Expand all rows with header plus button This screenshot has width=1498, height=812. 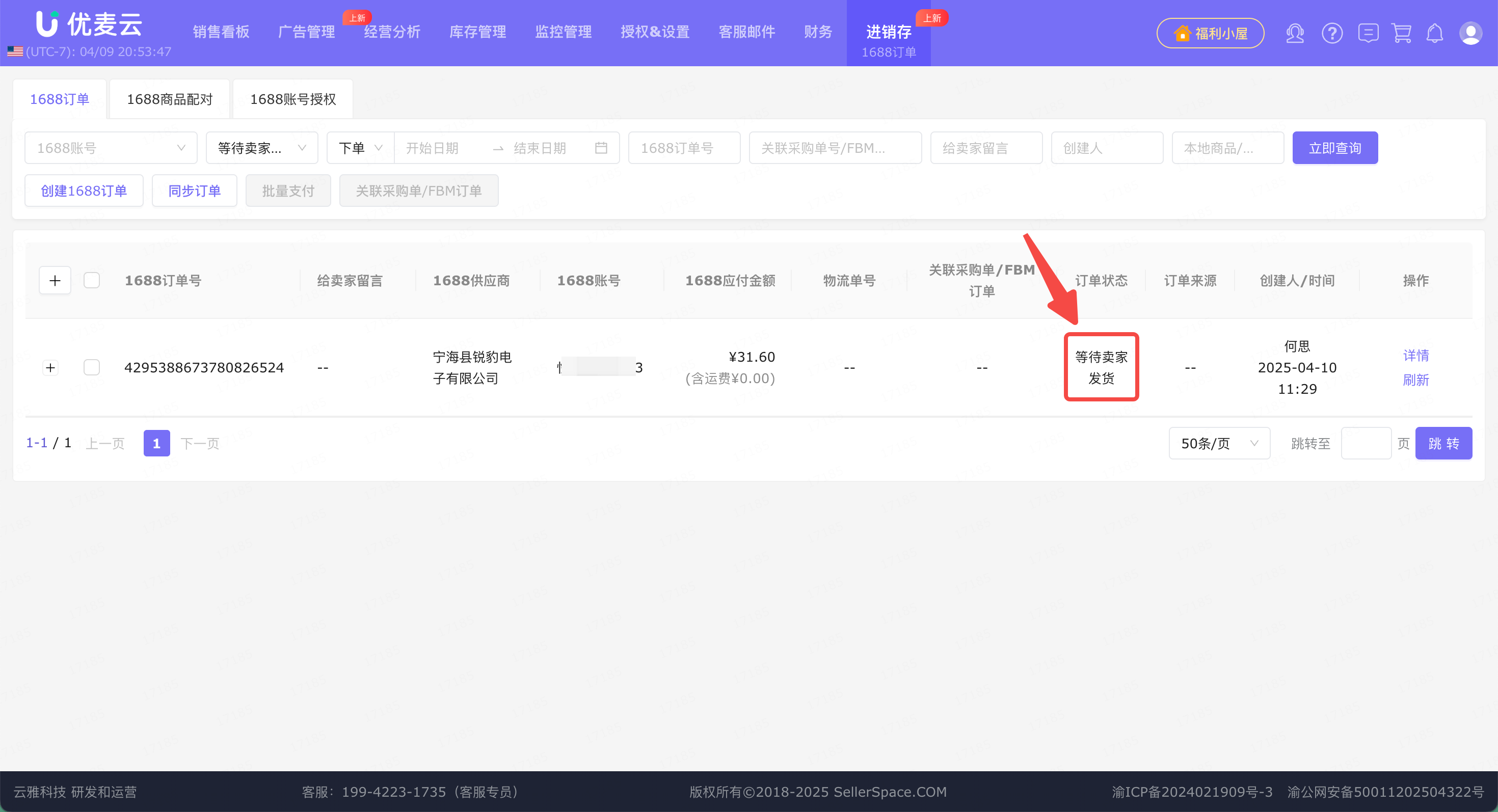click(x=55, y=281)
